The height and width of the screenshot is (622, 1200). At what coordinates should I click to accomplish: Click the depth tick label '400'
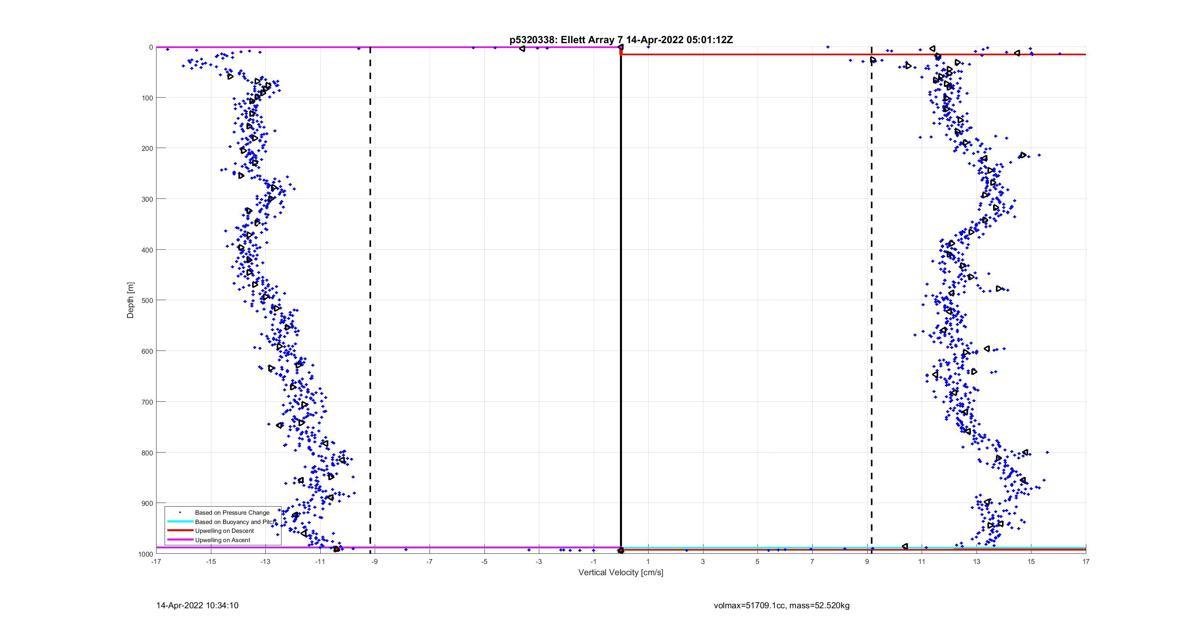coord(146,250)
